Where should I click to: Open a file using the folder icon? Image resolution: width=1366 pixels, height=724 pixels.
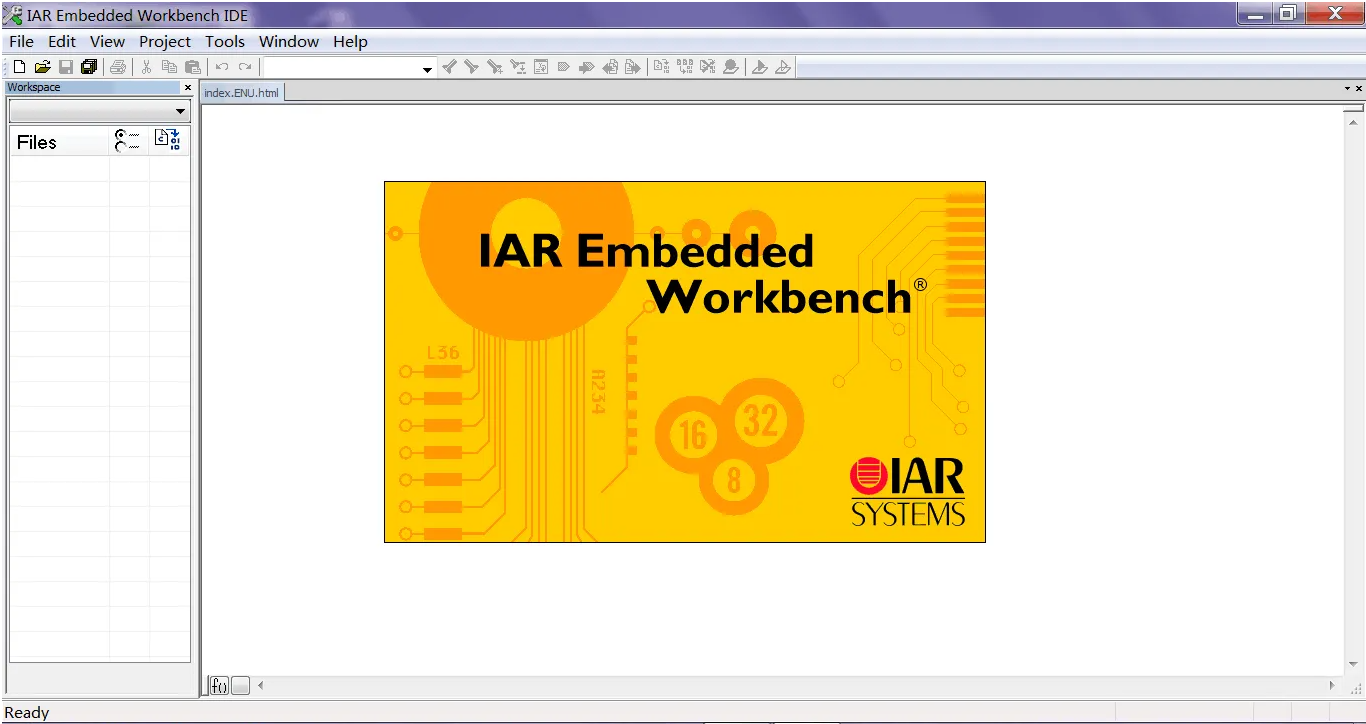click(x=42, y=67)
